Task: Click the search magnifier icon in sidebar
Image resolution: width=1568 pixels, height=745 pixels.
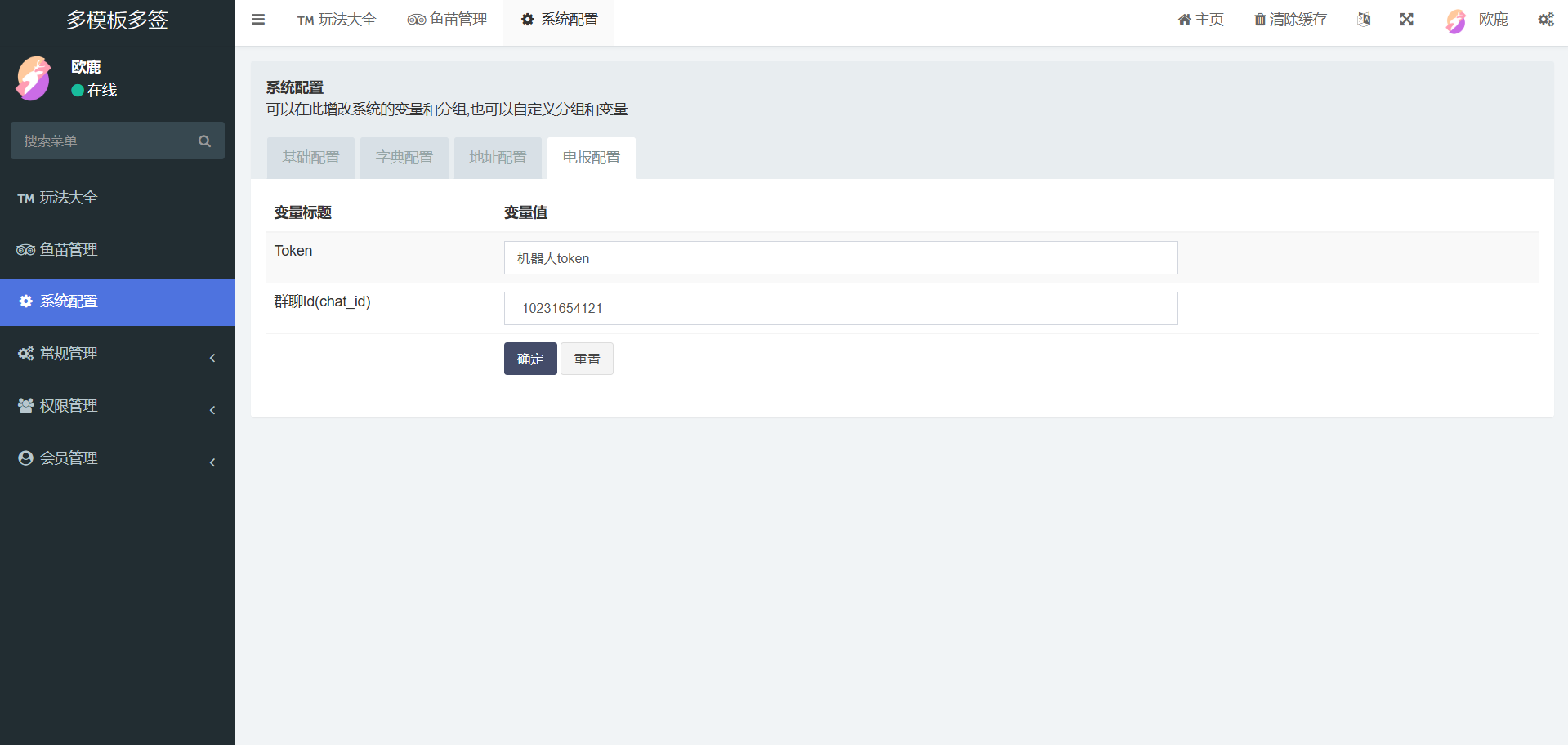Action: (204, 141)
